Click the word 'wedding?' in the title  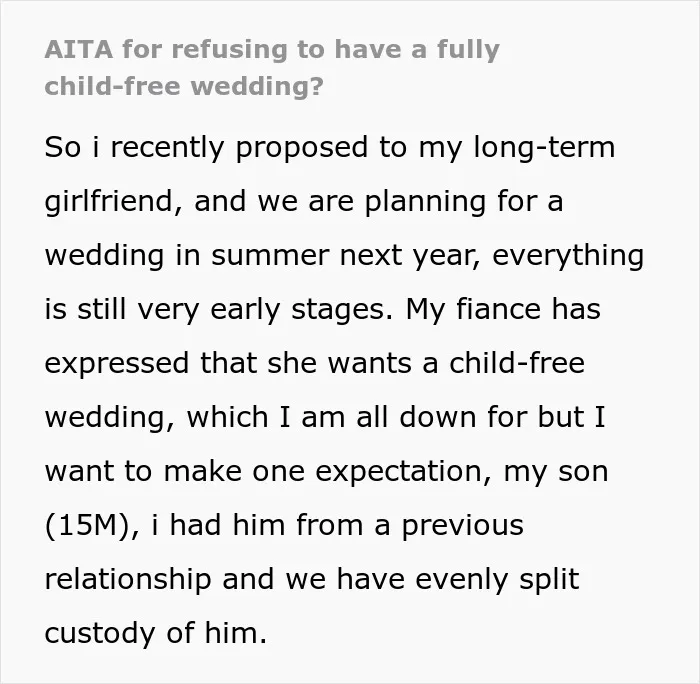[x=259, y=87]
